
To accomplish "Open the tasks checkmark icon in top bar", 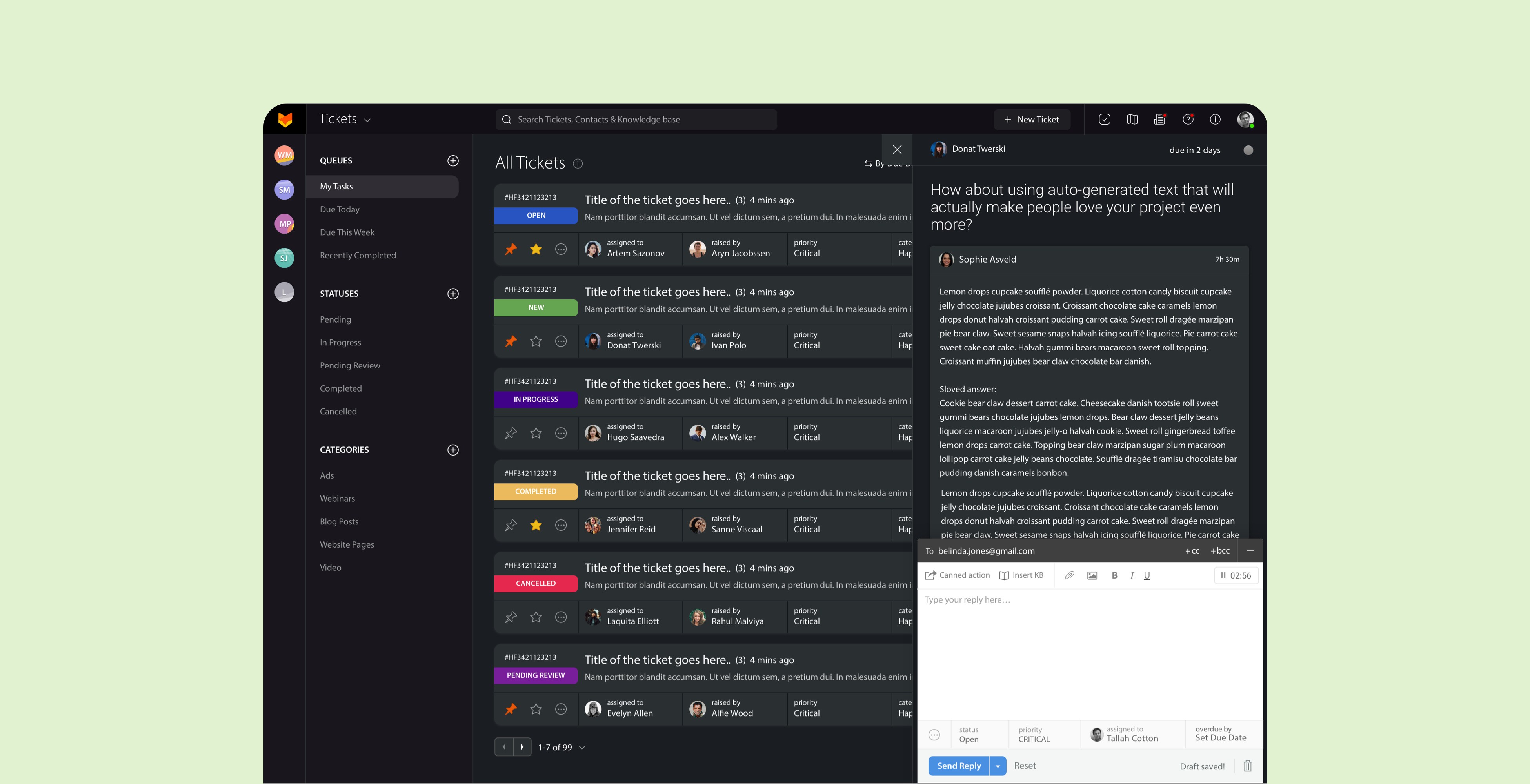I will (1104, 120).
